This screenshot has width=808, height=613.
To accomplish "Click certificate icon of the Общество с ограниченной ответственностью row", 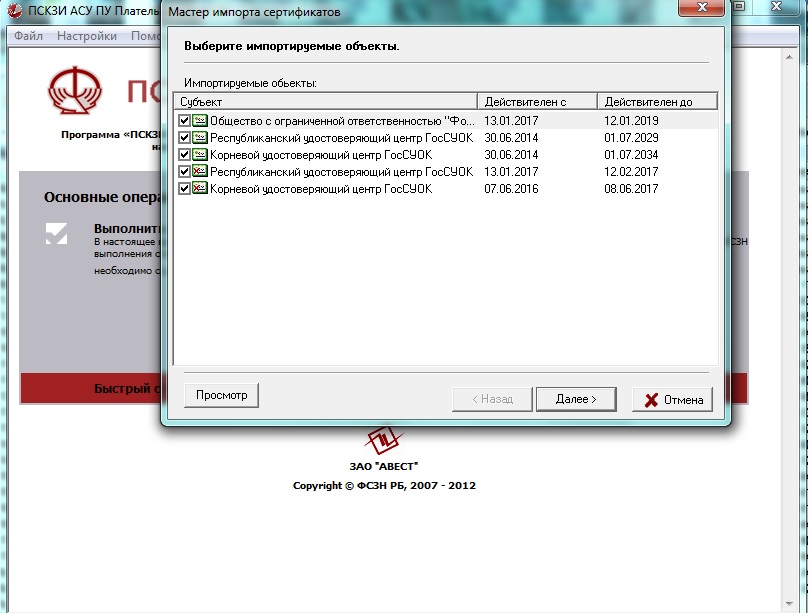I will pos(200,121).
